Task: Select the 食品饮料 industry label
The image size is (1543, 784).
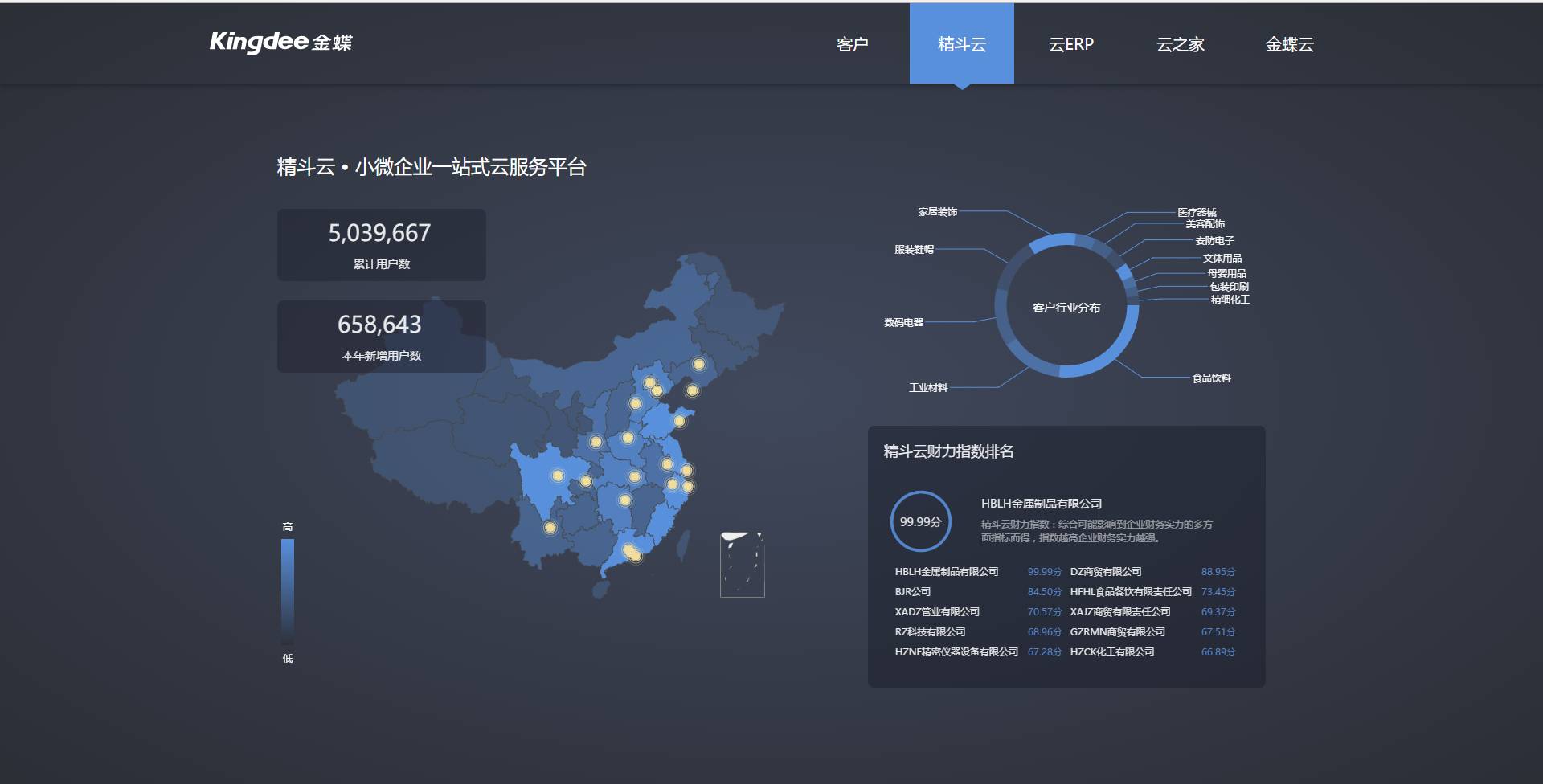Action: tap(1212, 378)
